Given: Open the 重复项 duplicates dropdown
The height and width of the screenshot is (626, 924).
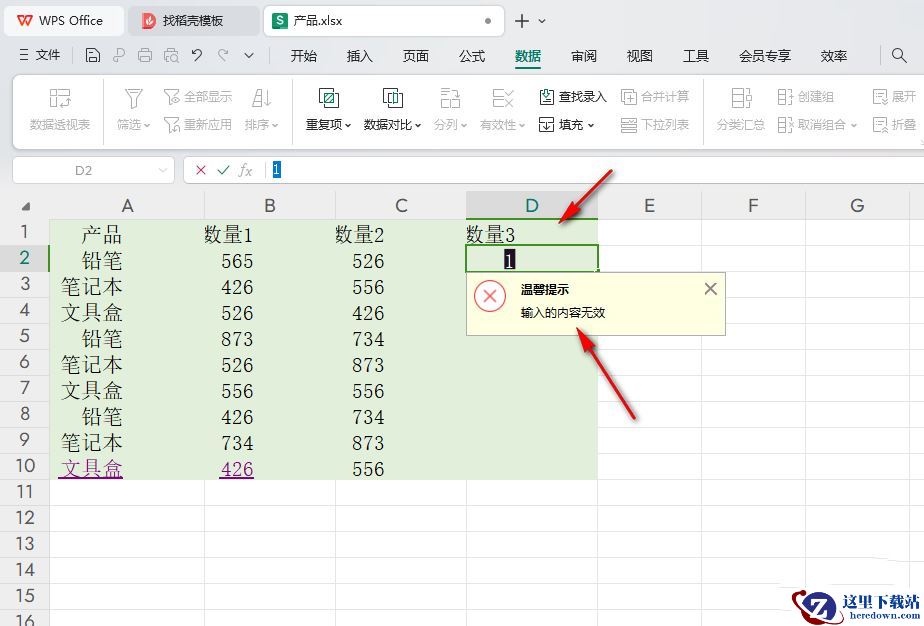Looking at the screenshot, I should [328, 124].
